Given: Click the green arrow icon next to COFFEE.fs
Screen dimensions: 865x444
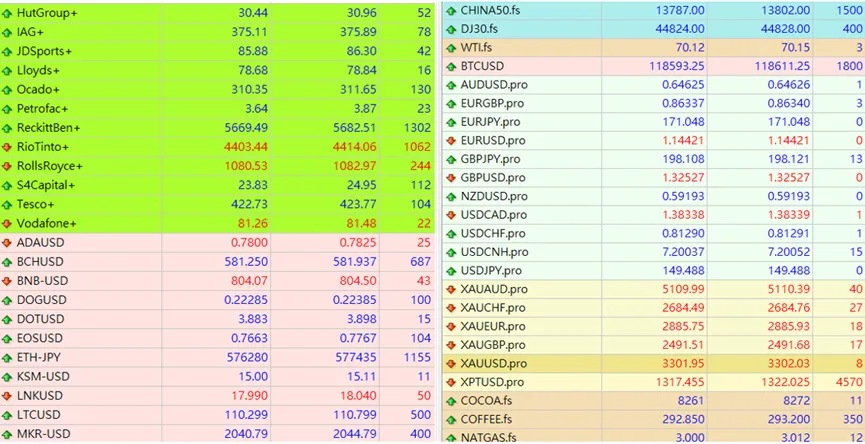Looking at the screenshot, I should (451, 420).
